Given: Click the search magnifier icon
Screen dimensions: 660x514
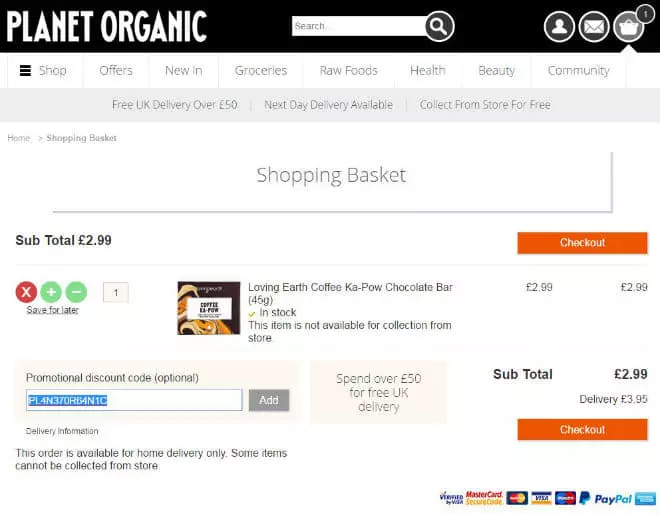Looking at the screenshot, I should (439, 26).
